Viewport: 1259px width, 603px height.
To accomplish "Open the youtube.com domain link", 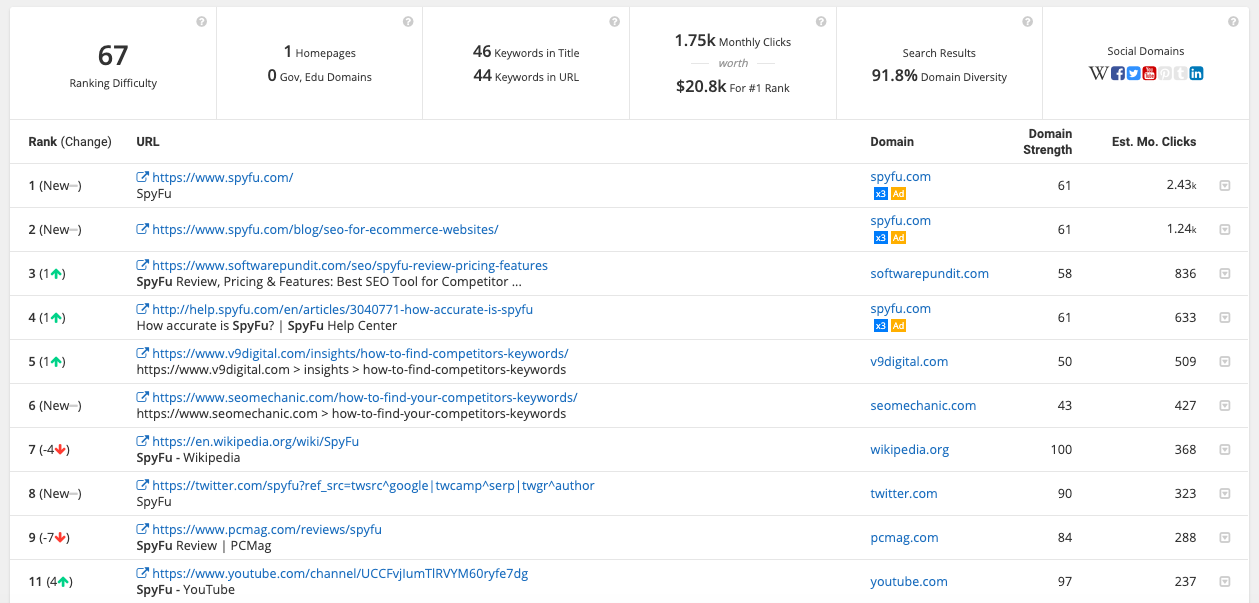I will [909, 582].
